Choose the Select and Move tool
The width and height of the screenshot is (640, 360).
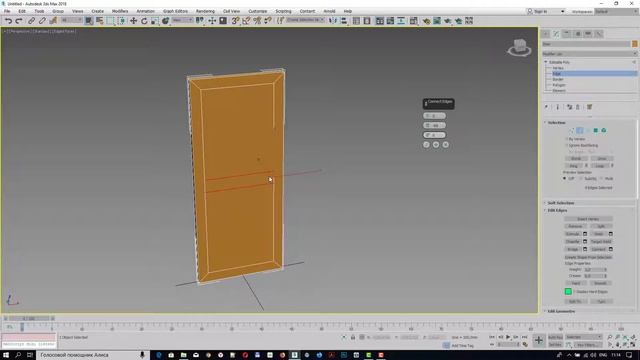tap(133, 20)
